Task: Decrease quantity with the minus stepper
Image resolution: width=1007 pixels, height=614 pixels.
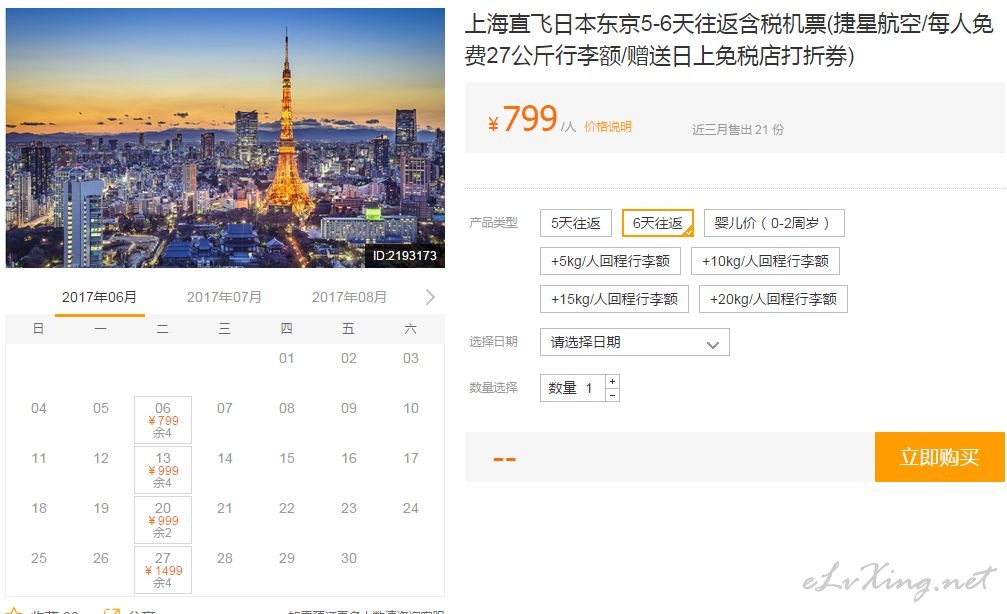Action: coord(613,395)
